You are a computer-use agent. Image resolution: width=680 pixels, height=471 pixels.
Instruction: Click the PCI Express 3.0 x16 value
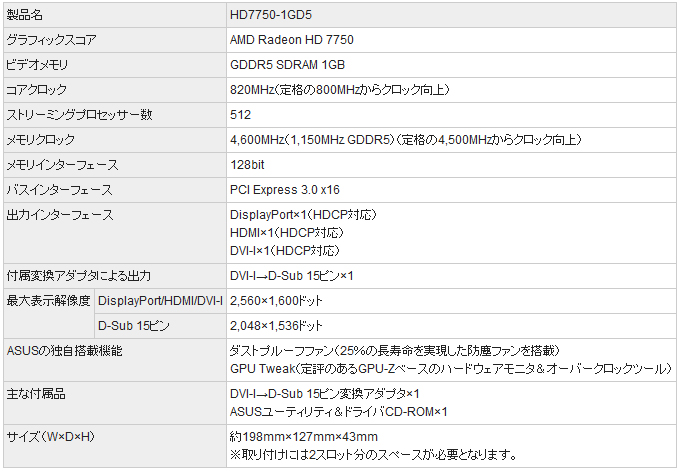tap(285, 190)
